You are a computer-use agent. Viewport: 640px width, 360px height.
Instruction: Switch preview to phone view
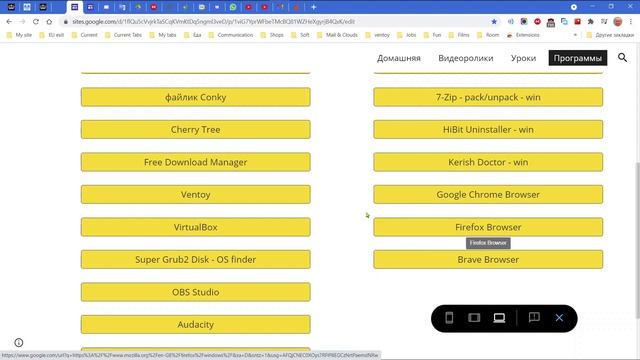[x=449, y=318]
